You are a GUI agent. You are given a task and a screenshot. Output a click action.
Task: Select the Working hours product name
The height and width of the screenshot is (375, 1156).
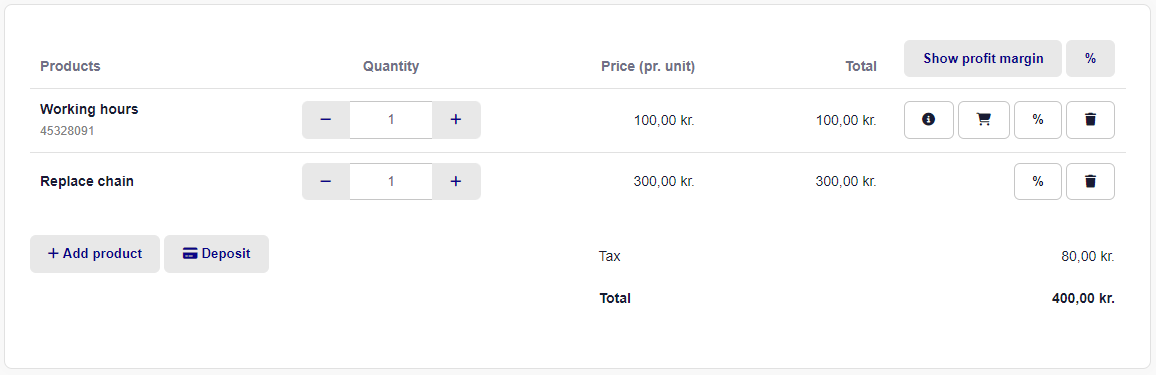tap(89, 109)
